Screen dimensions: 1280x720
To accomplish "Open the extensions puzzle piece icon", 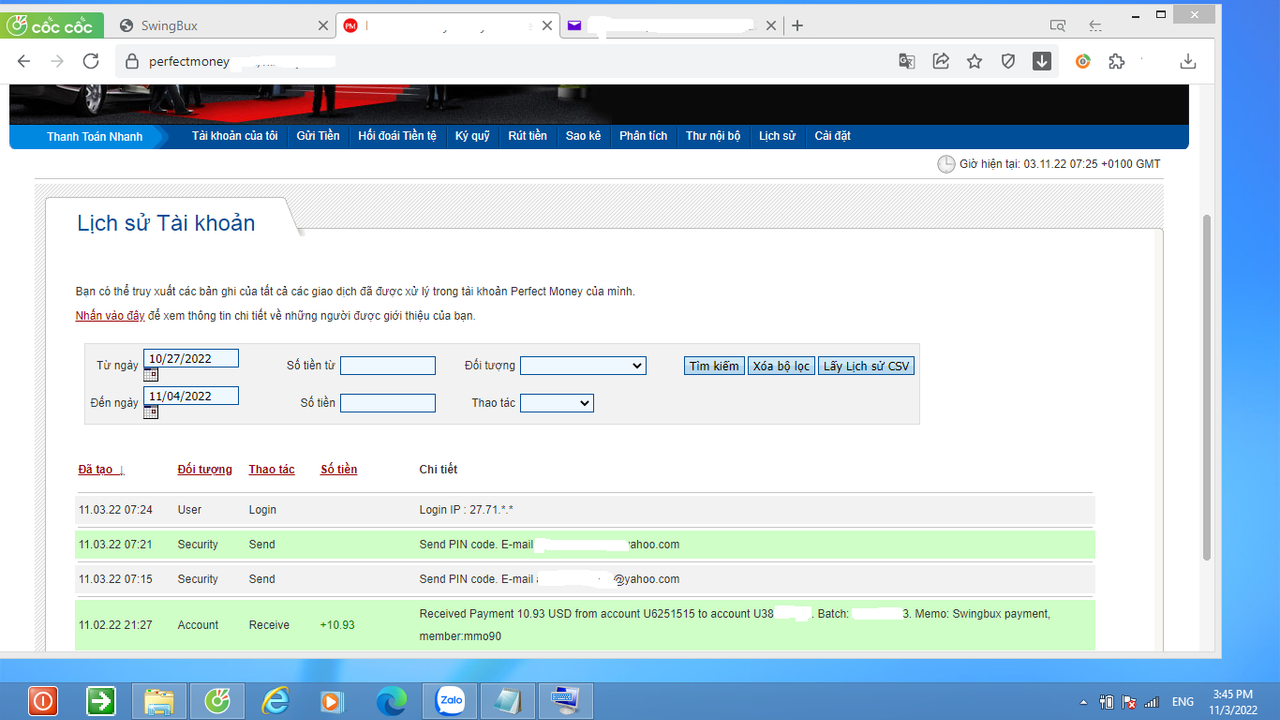I will [1117, 61].
